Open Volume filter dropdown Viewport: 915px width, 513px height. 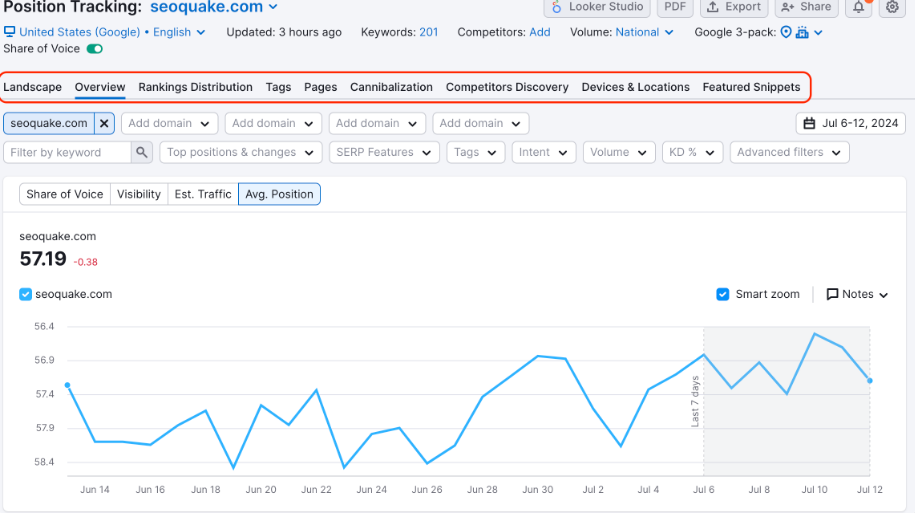click(x=619, y=152)
